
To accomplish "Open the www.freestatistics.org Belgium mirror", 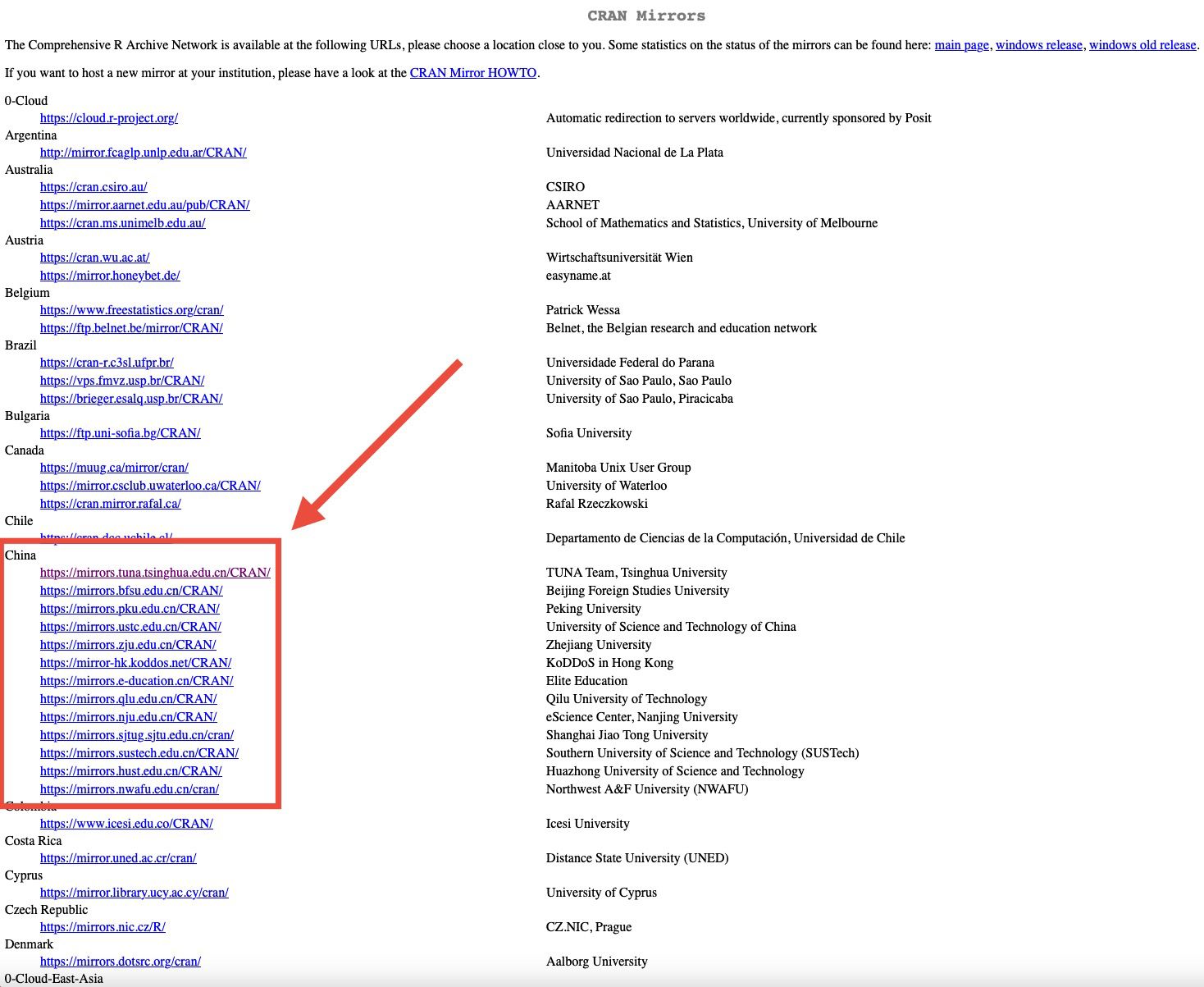I will tap(132, 310).
